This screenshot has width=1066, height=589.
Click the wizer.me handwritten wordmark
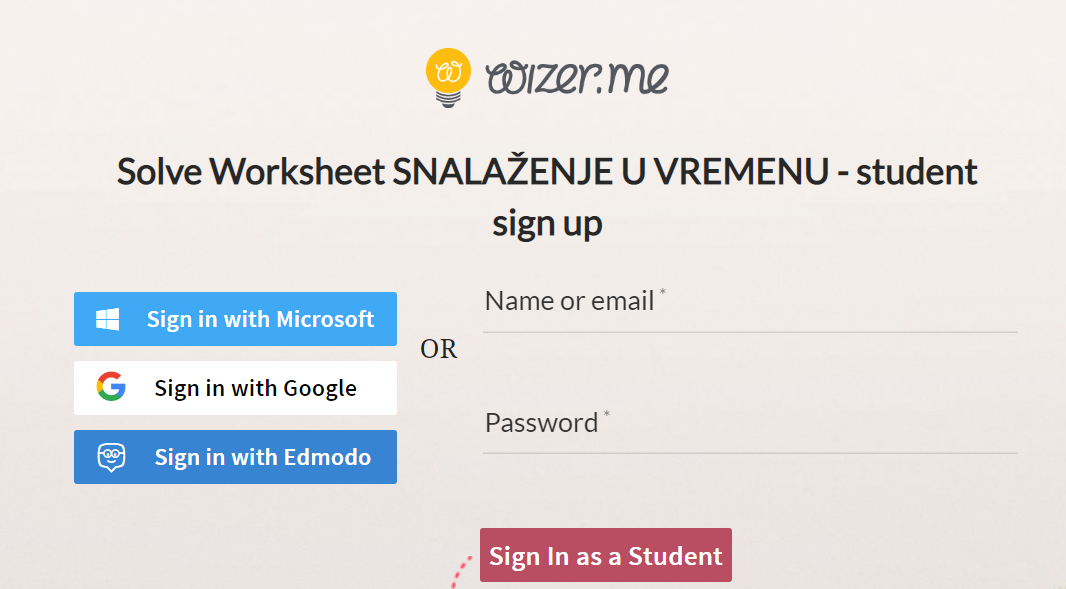pyautogui.click(x=577, y=77)
